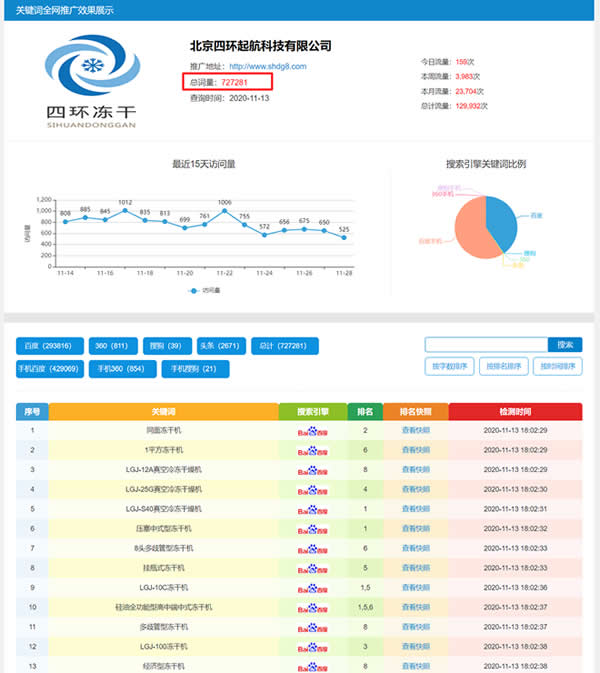The width and height of the screenshot is (600, 673).
Task: Click the 搜索 search button
Action: [565, 345]
